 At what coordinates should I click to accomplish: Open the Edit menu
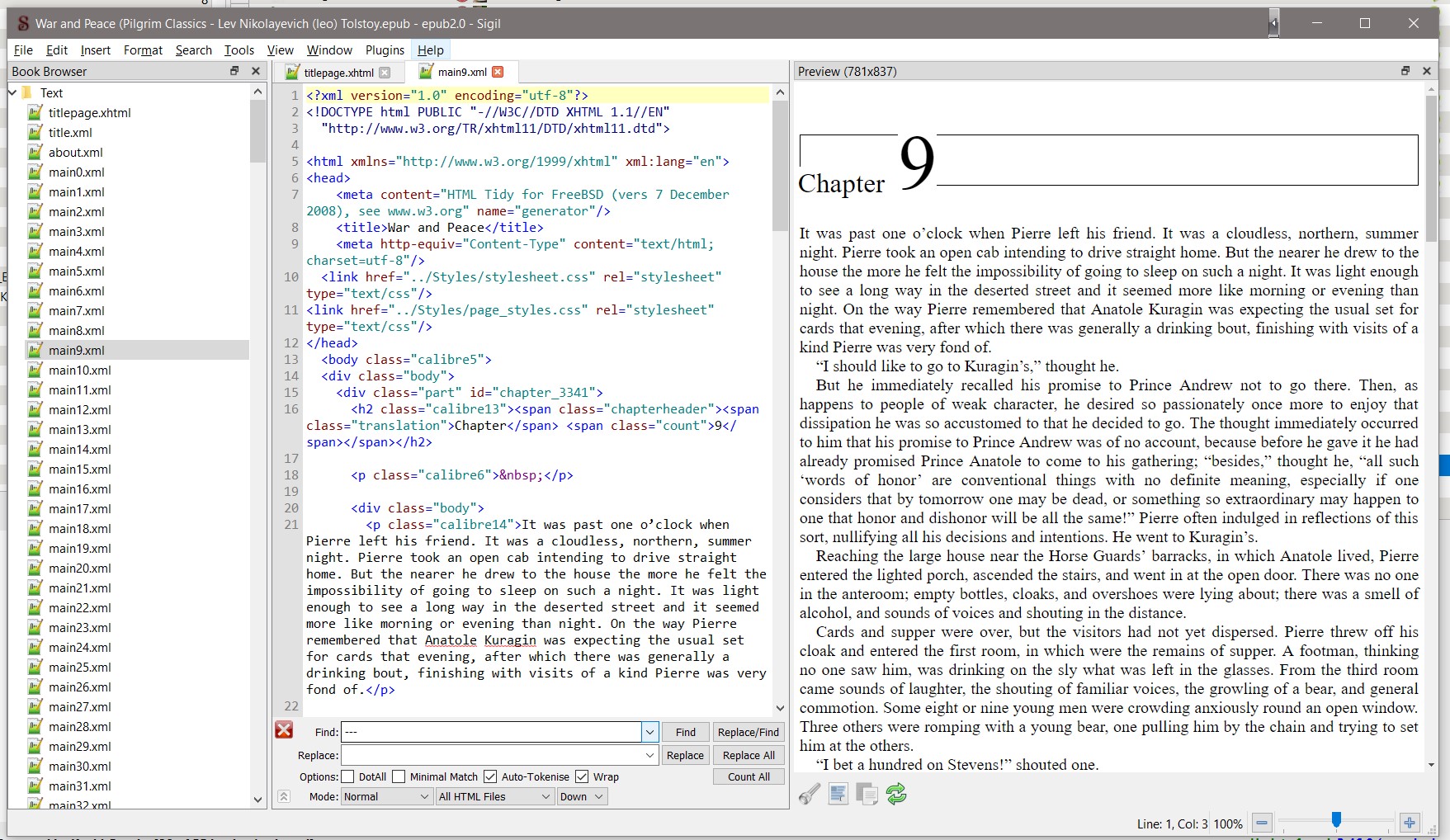57,50
